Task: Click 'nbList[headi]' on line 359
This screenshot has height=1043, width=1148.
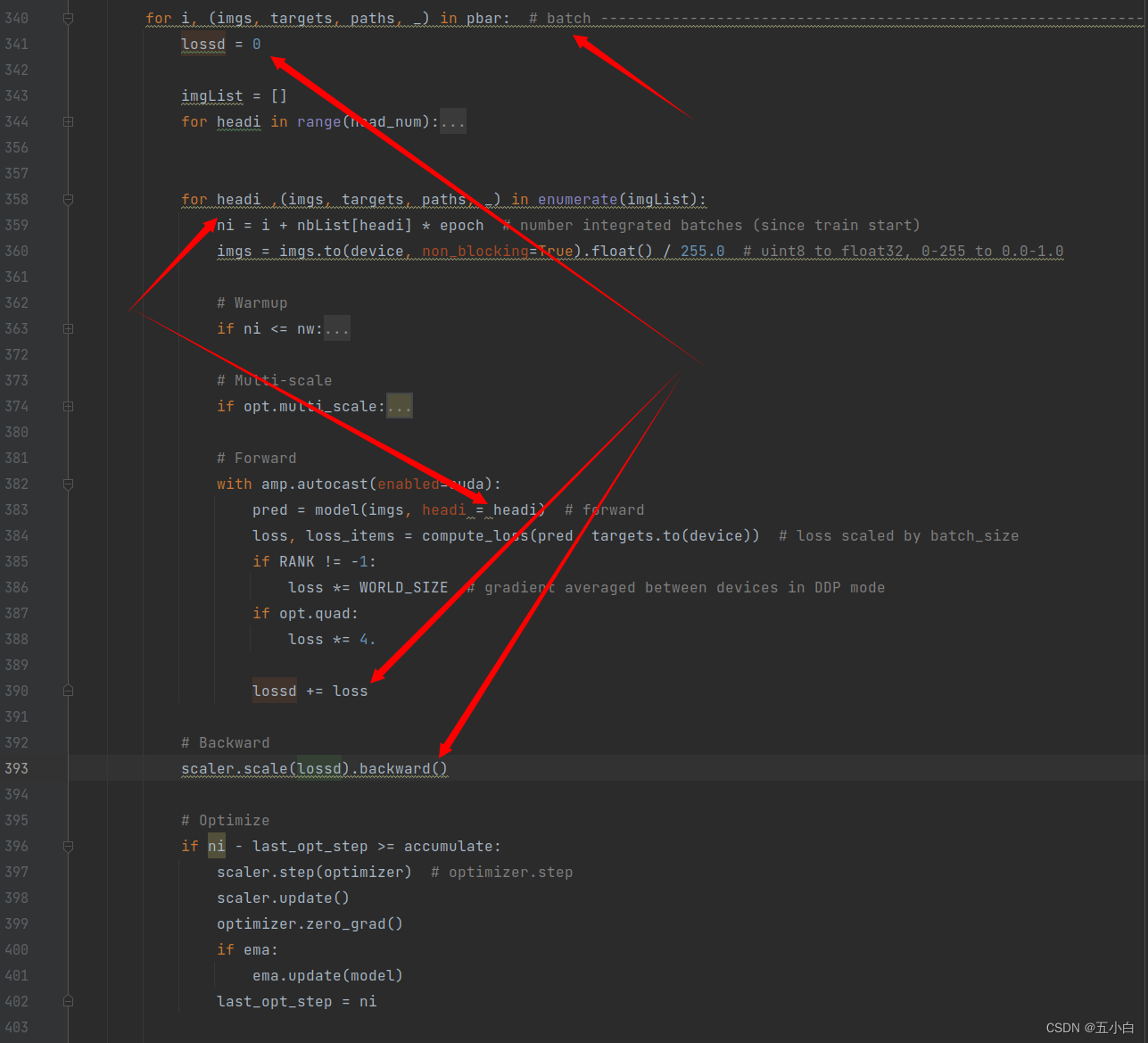Action: pos(354,225)
